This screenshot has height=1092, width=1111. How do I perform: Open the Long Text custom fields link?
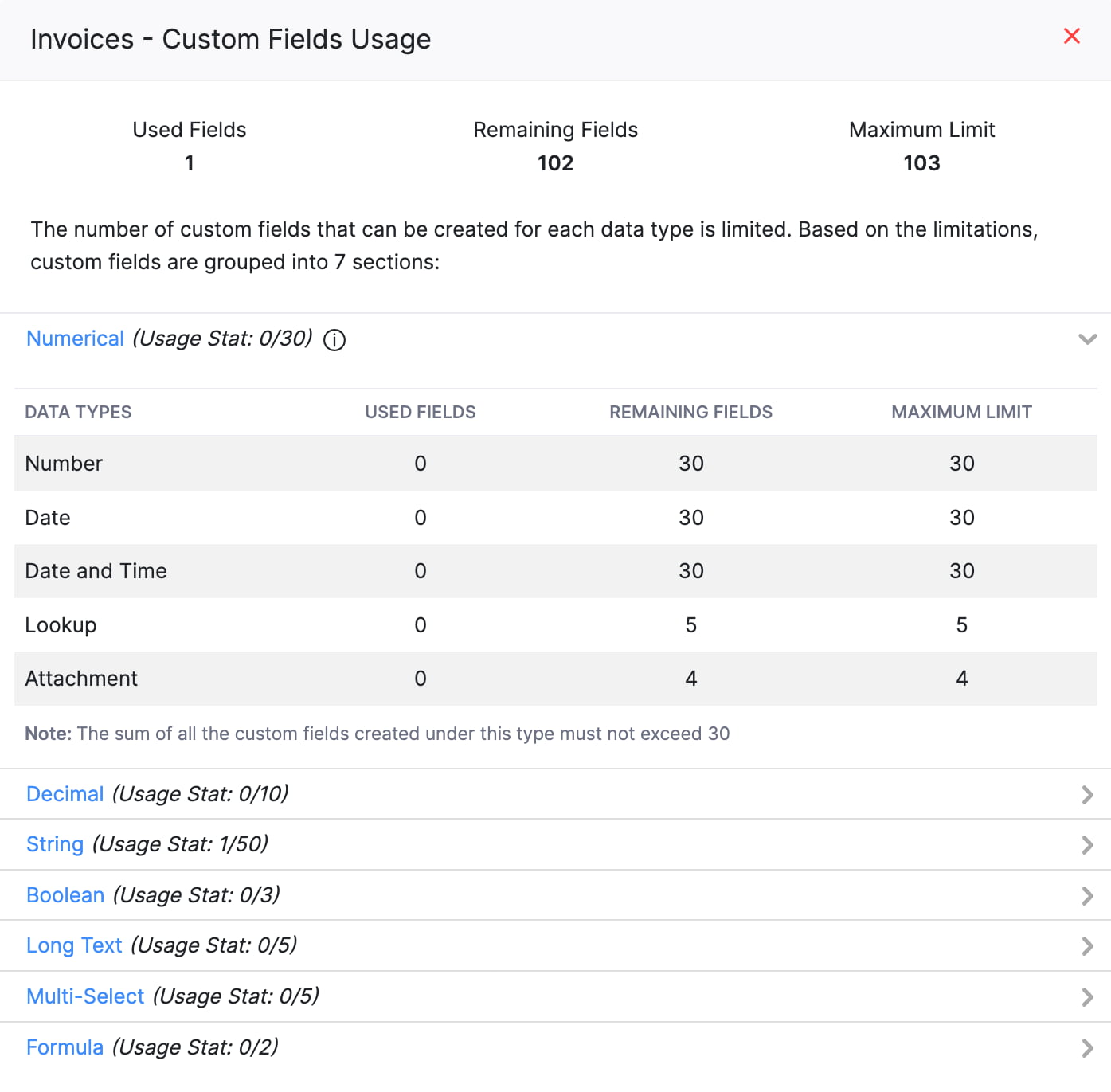tap(74, 945)
